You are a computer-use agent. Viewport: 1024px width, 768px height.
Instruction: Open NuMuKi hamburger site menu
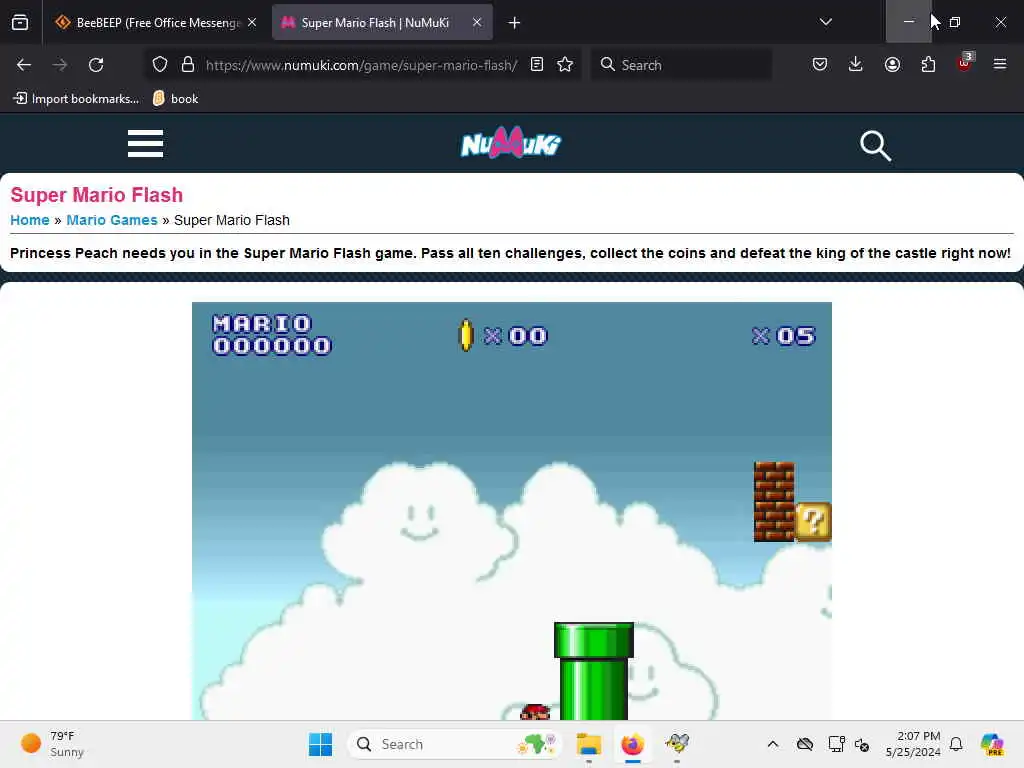coord(145,143)
